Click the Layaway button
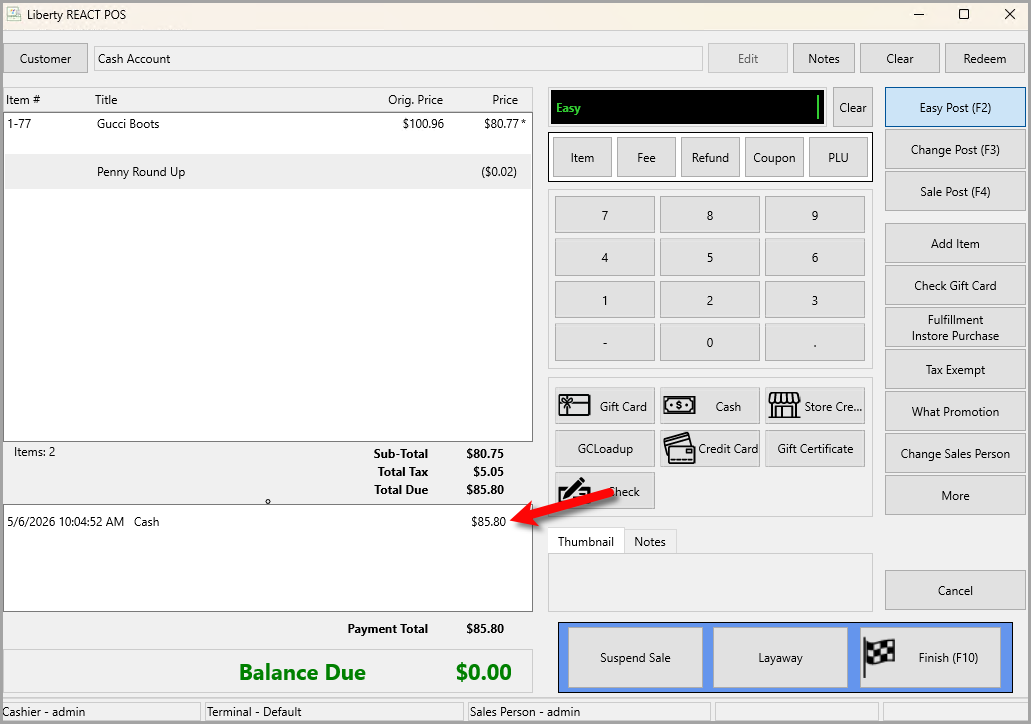The width and height of the screenshot is (1031, 724). click(780, 657)
